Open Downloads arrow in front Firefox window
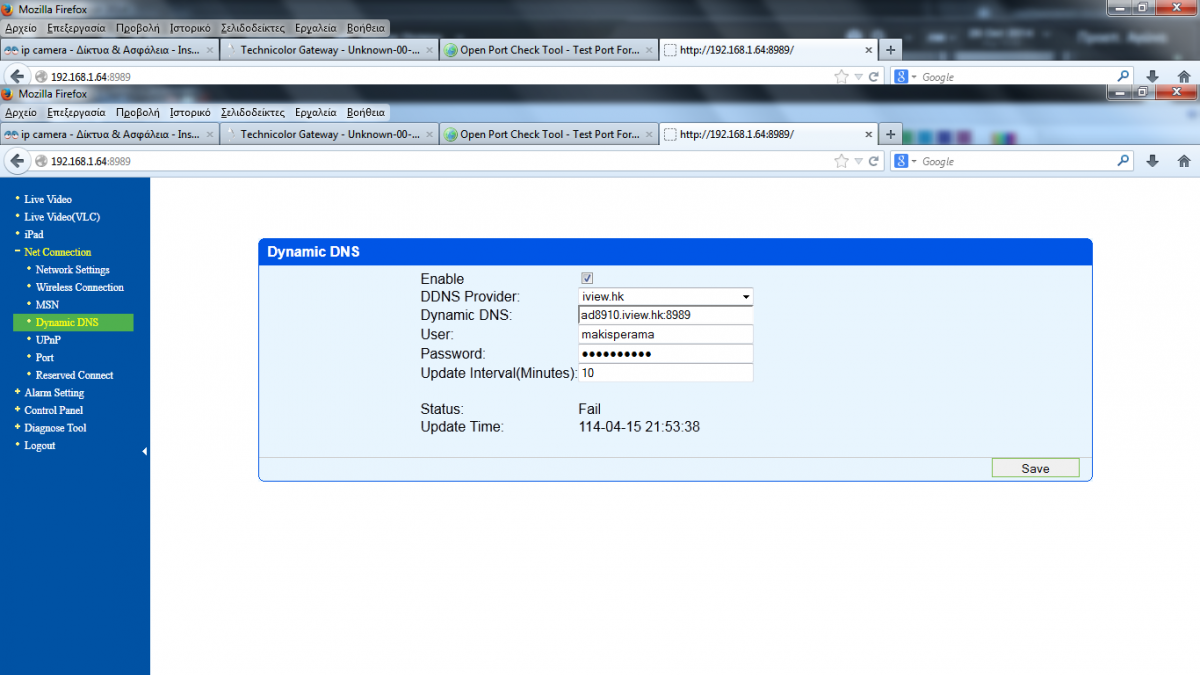The image size is (1200, 675). pyautogui.click(x=1152, y=161)
